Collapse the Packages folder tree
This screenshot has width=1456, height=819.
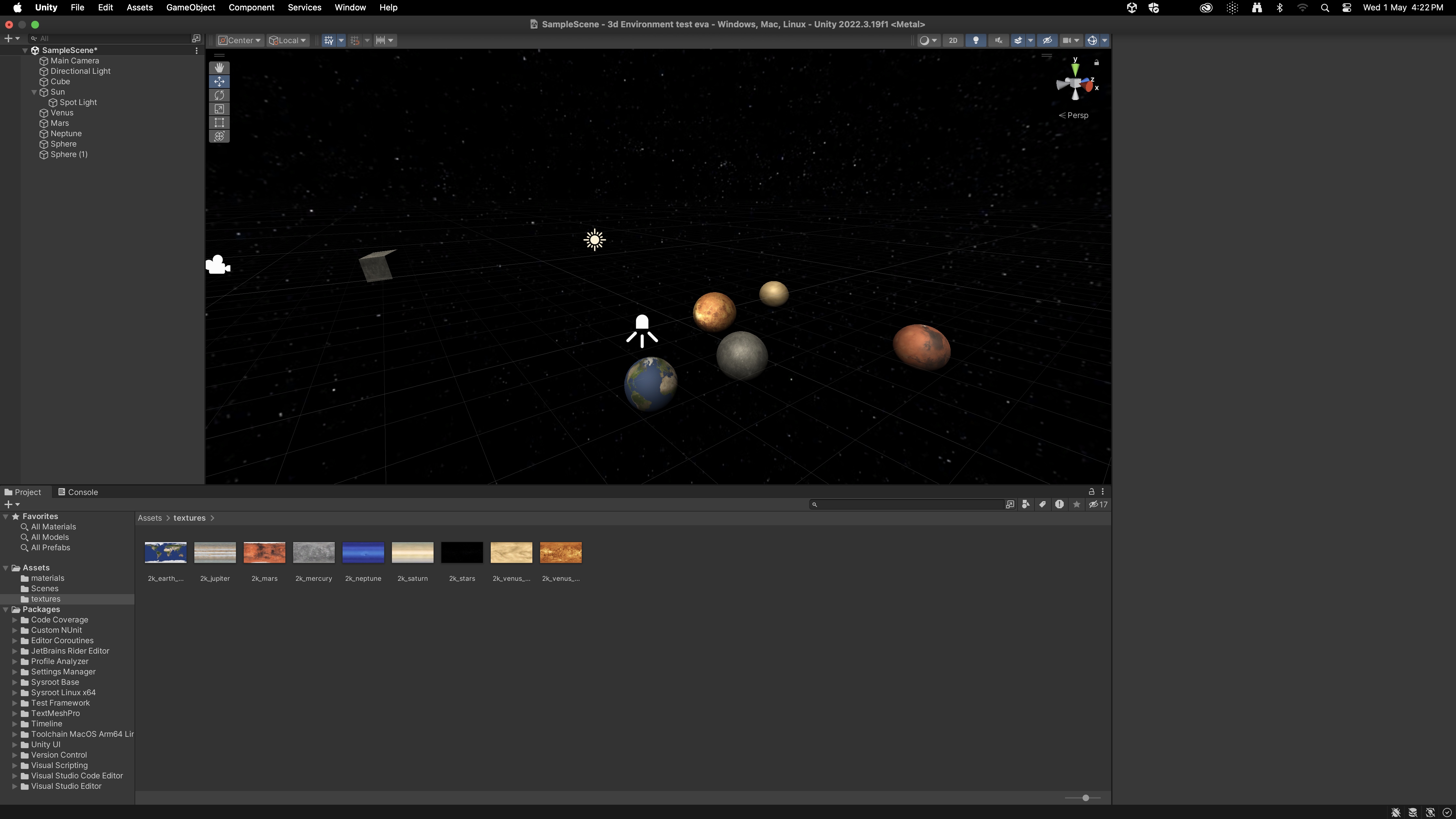point(6,609)
